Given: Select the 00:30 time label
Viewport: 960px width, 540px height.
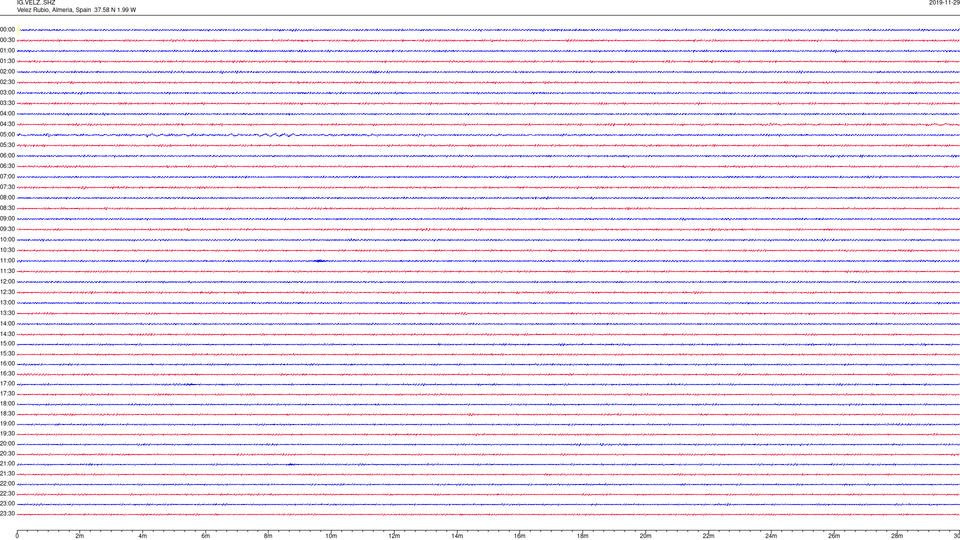Looking at the screenshot, I should pyautogui.click(x=7, y=40).
